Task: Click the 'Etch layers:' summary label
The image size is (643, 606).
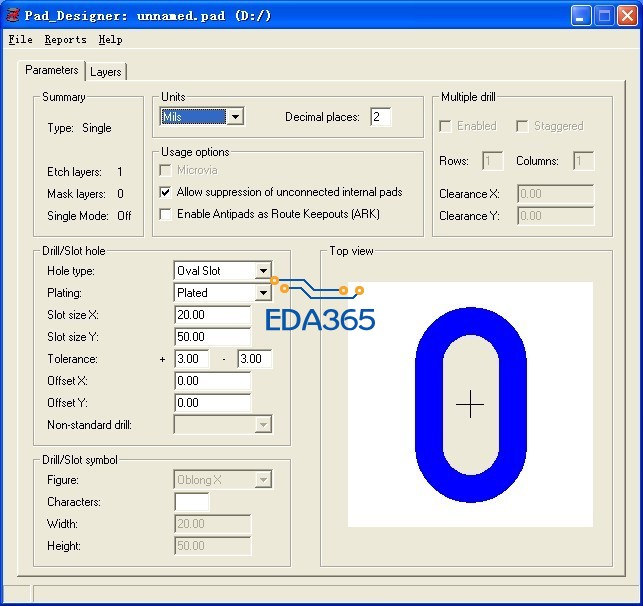Action: tap(74, 172)
